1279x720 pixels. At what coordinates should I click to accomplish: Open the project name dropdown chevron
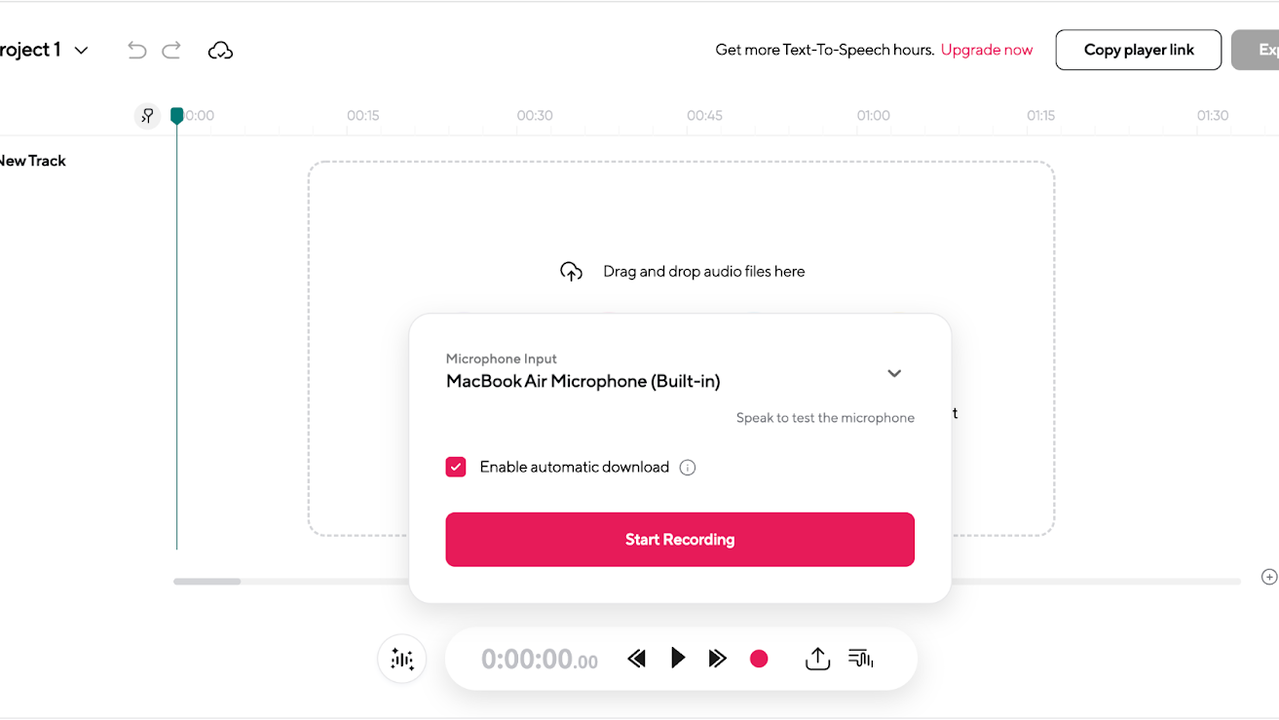[82, 50]
